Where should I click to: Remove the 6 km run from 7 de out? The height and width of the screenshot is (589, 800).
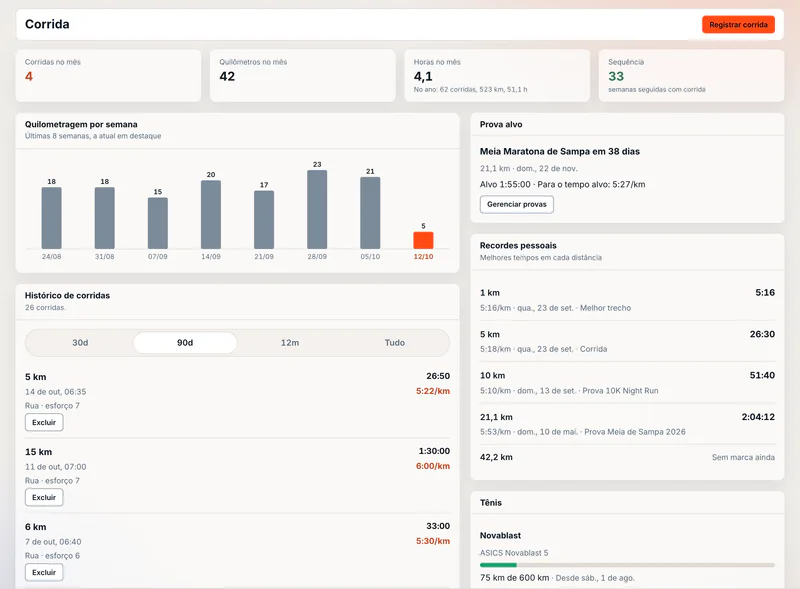tap(44, 572)
